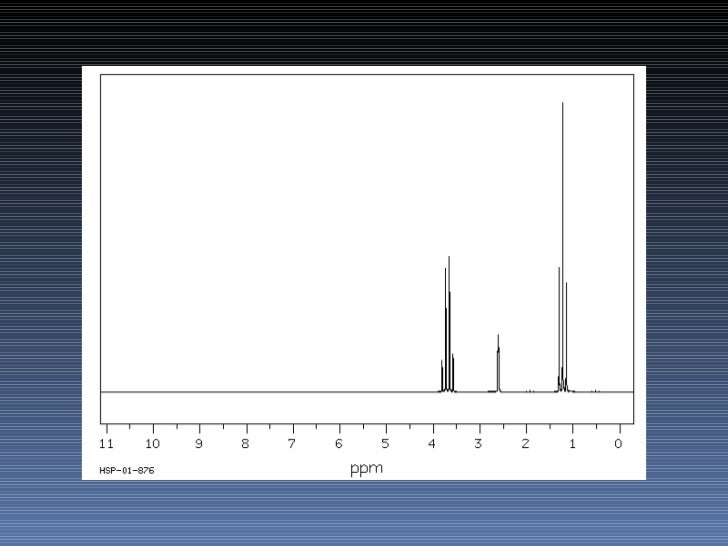The width and height of the screenshot is (728, 546).
Task: Click the 11 ppm axis tick label
Action: pyautogui.click(x=106, y=444)
